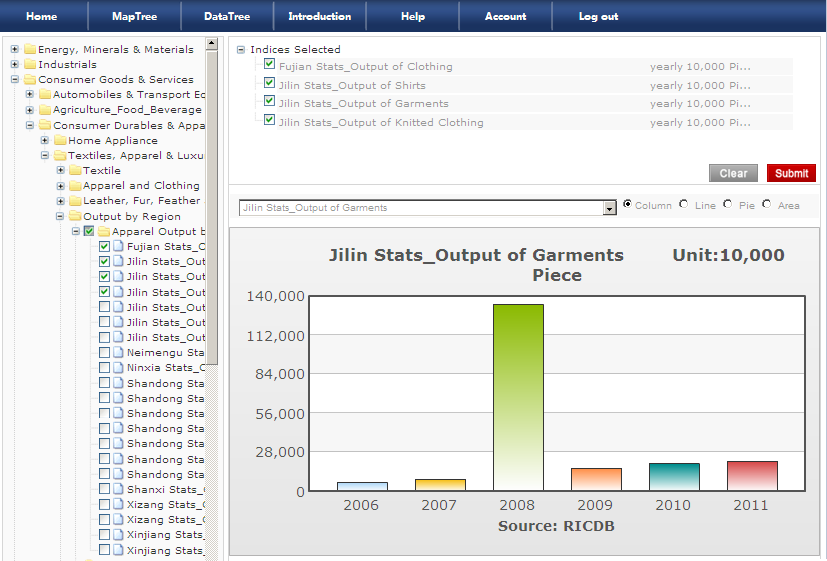The height and width of the screenshot is (561, 827).
Task: Click the Log out link
Action: 598,16
